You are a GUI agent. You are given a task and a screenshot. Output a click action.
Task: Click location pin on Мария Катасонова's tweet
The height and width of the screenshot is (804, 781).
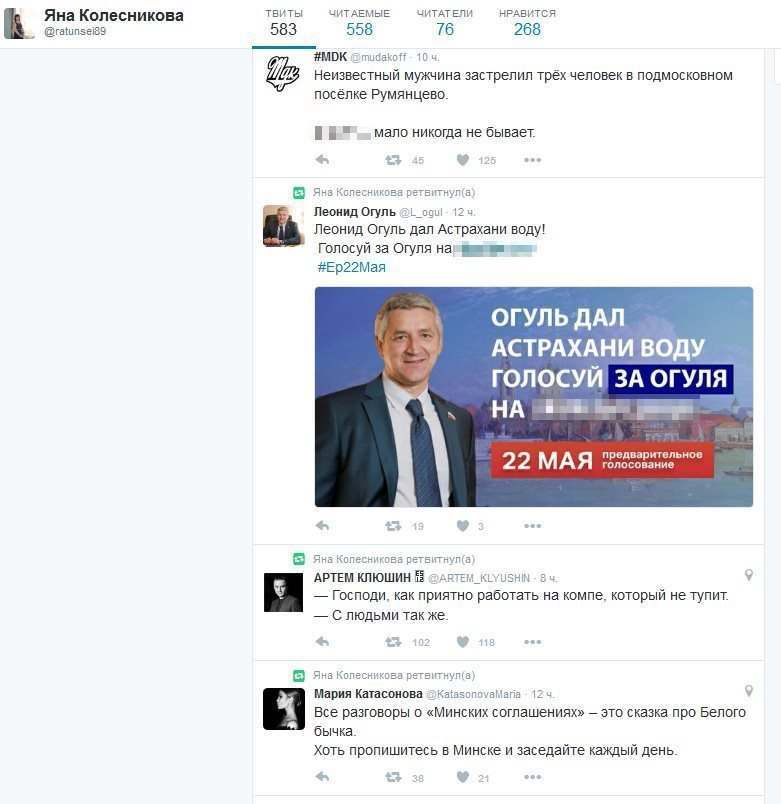pos(749,691)
